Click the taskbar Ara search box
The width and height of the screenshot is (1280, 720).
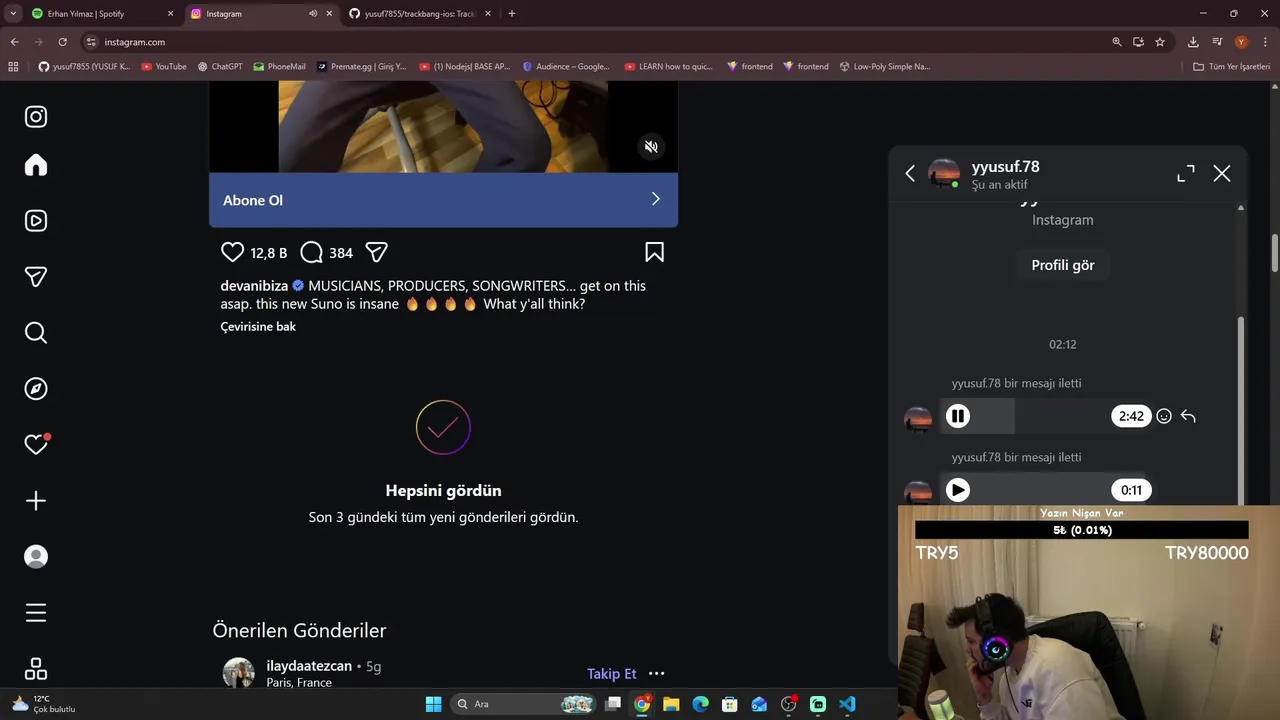click(522, 704)
